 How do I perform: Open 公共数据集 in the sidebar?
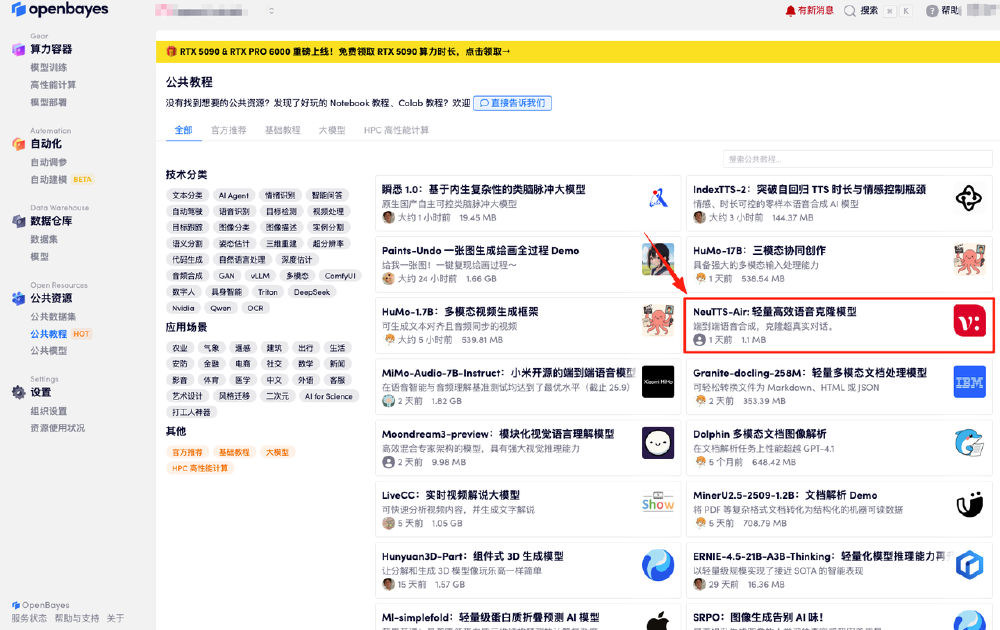click(x=53, y=316)
